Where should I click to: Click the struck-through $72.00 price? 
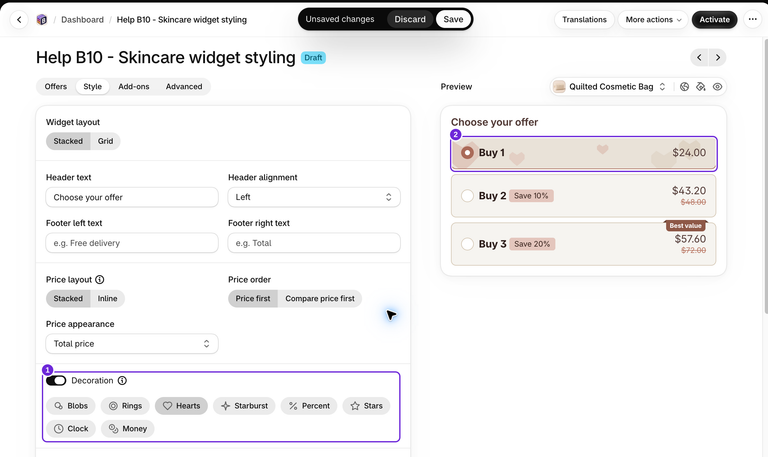694,250
